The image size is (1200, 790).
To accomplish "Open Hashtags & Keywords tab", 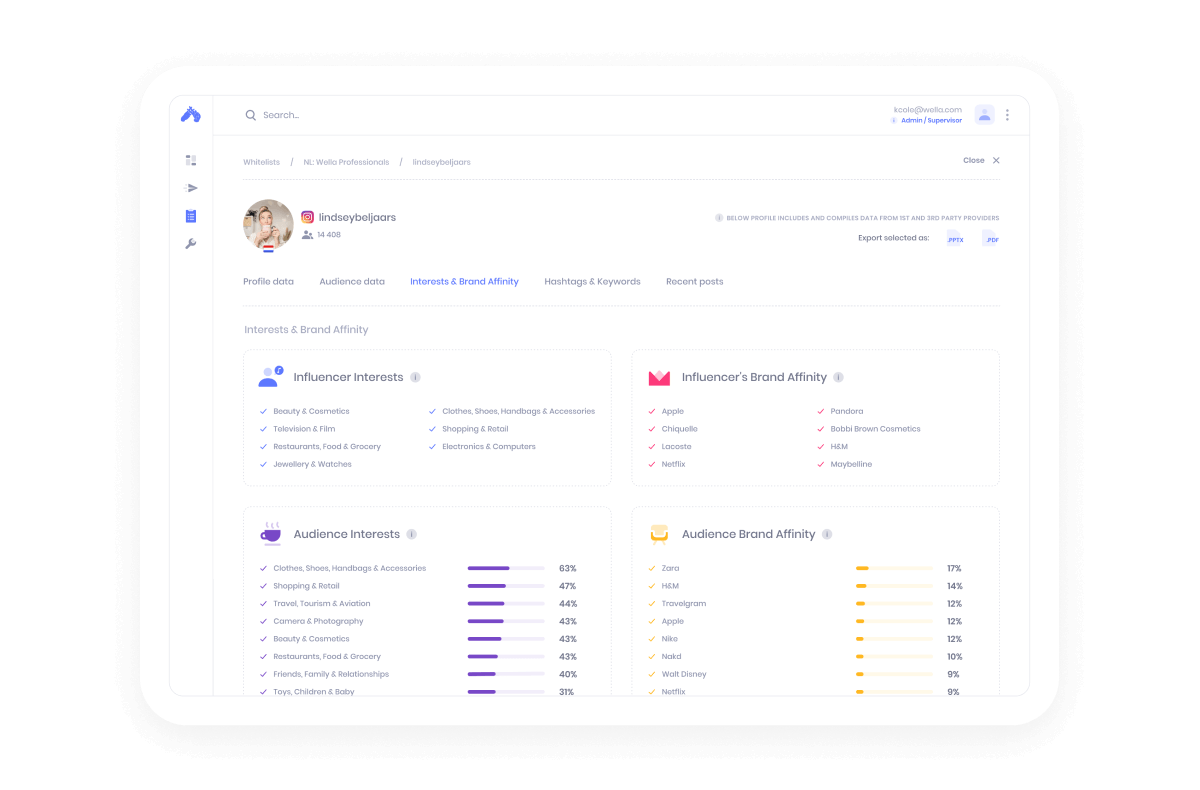I will pos(592,281).
